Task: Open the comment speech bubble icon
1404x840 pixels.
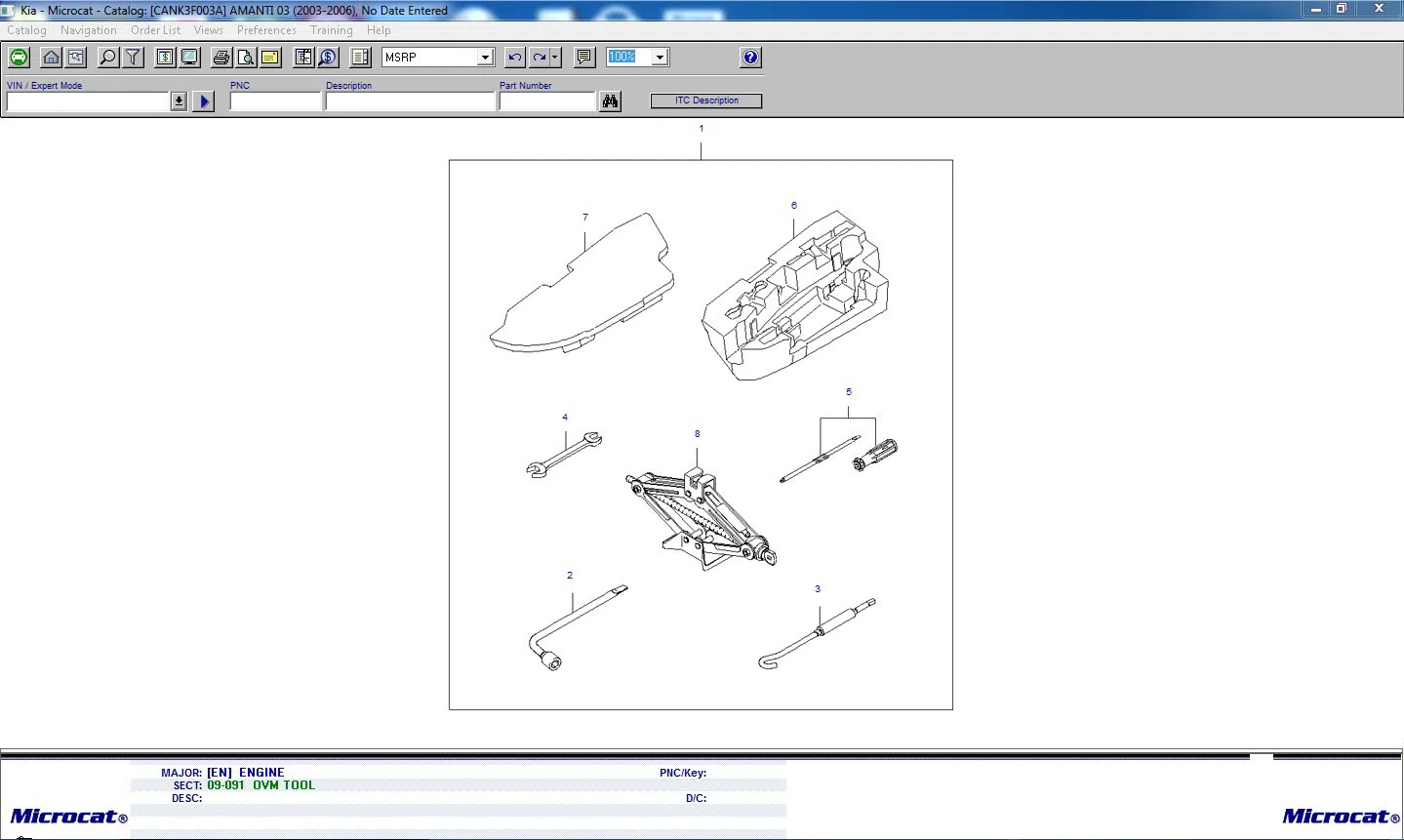Action: click(584, 58)
